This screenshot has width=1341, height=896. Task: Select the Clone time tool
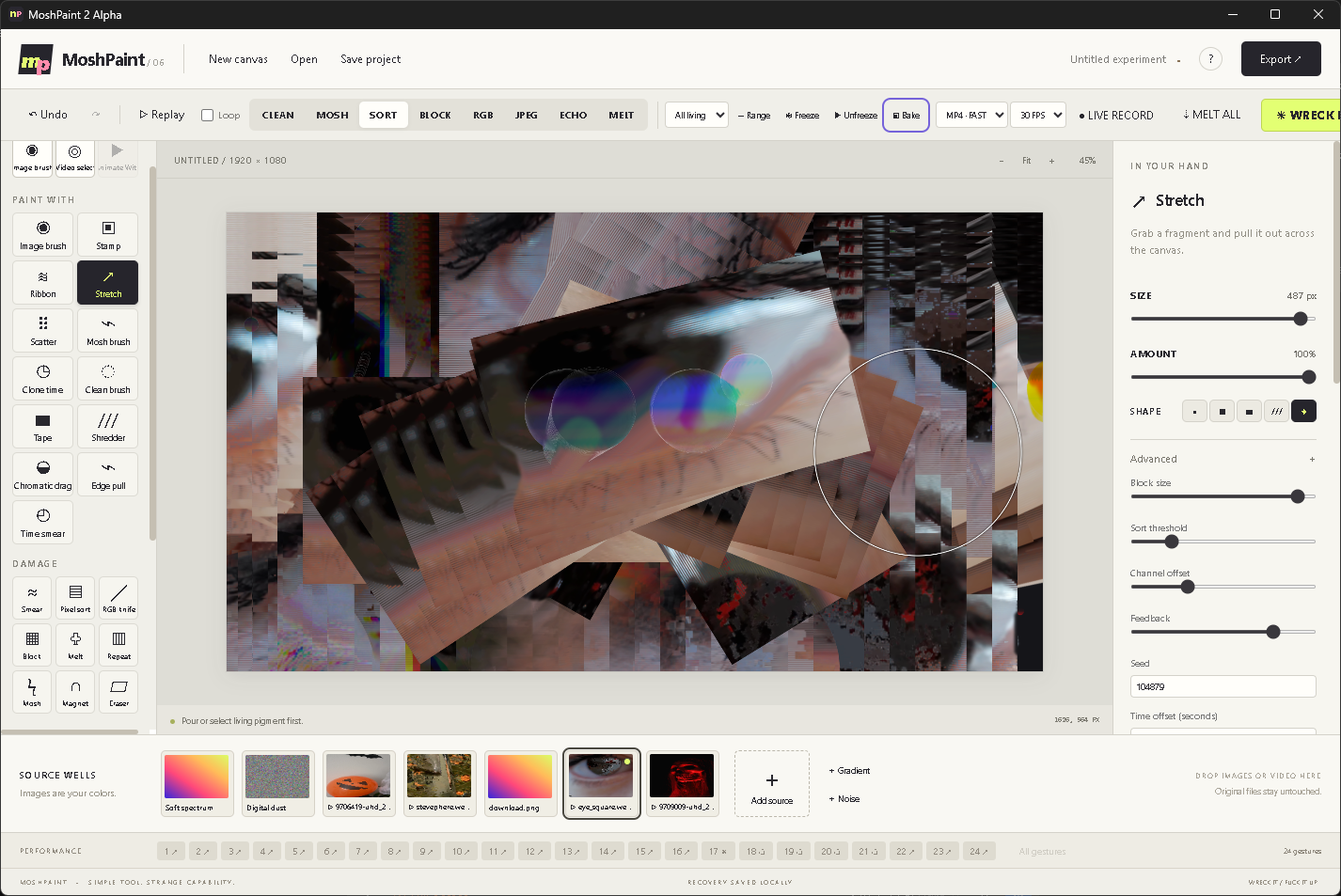pos(43,379)
